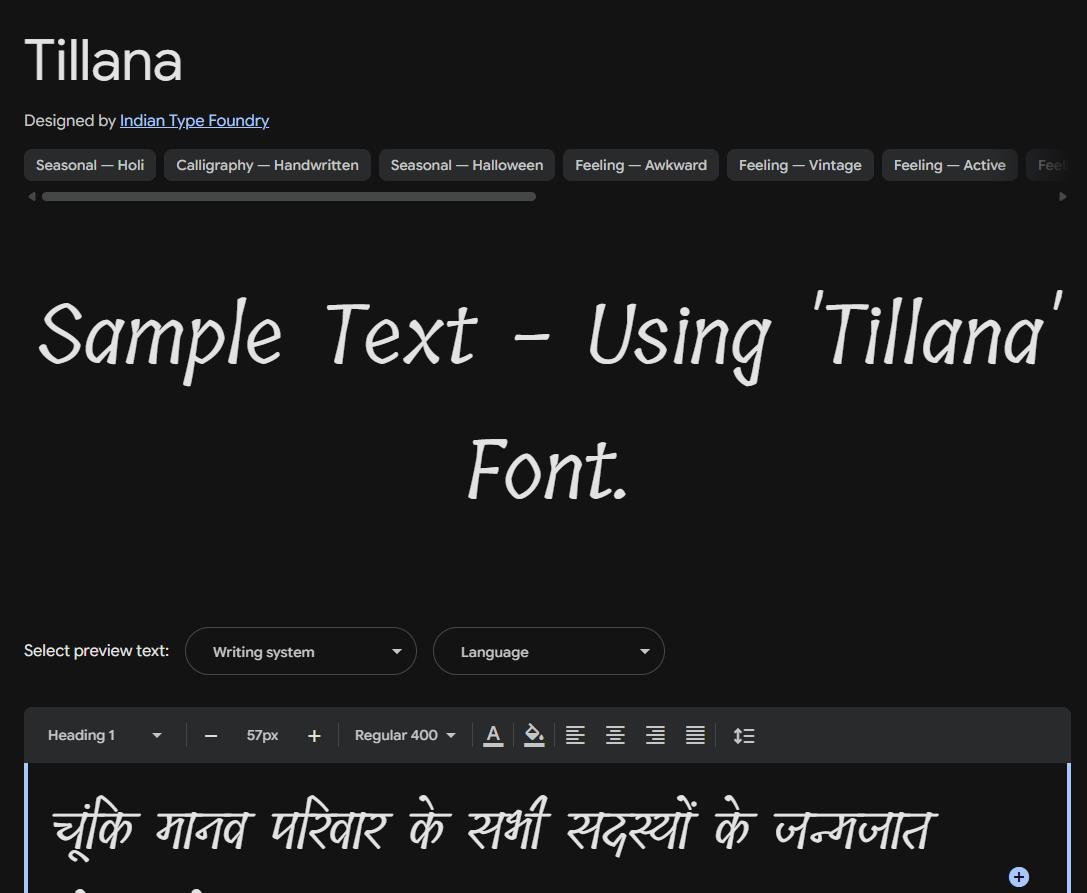The width and height of the screenshot is (1087, 893).
Task: Select the Seasonal — Holi tag
Action: point(90,165)
